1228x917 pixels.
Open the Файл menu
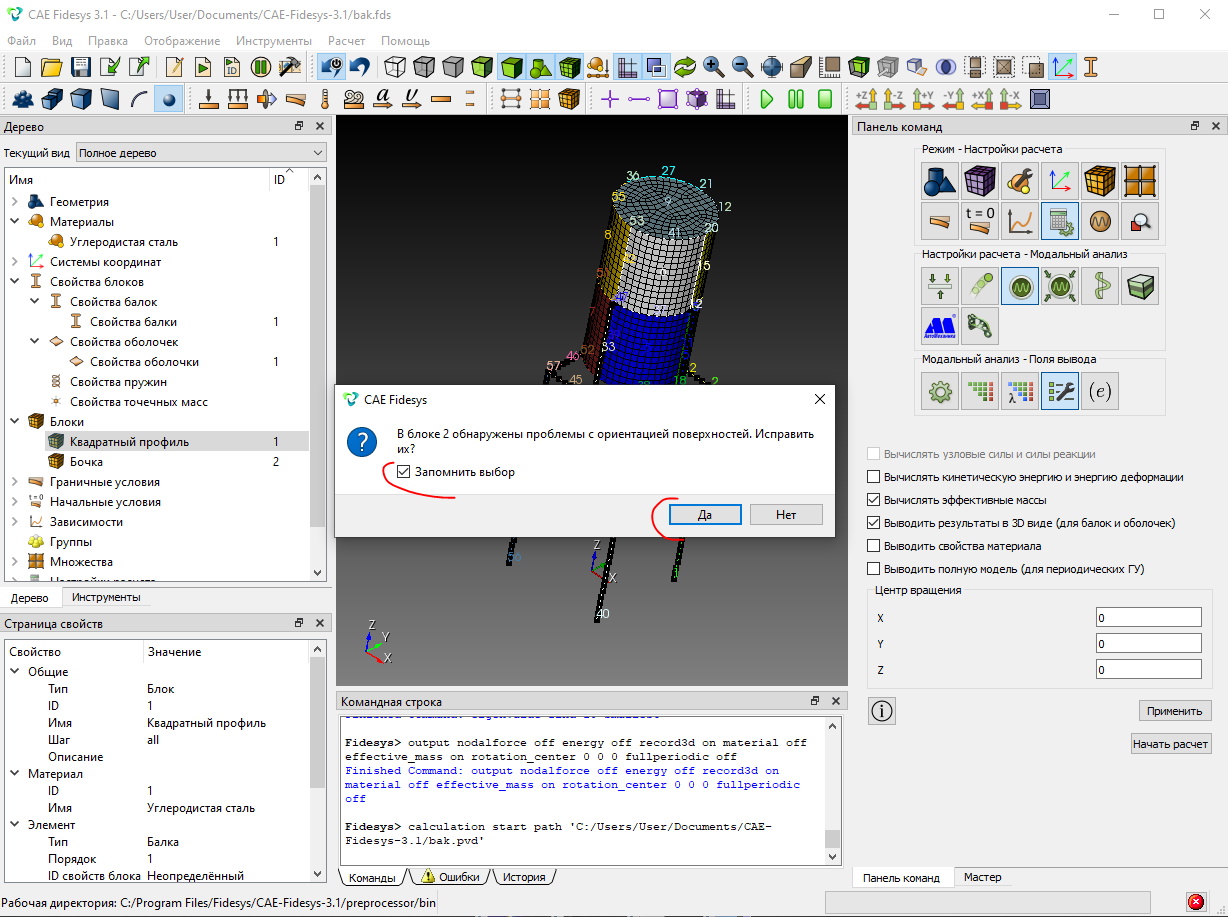(x=21, y=41)
